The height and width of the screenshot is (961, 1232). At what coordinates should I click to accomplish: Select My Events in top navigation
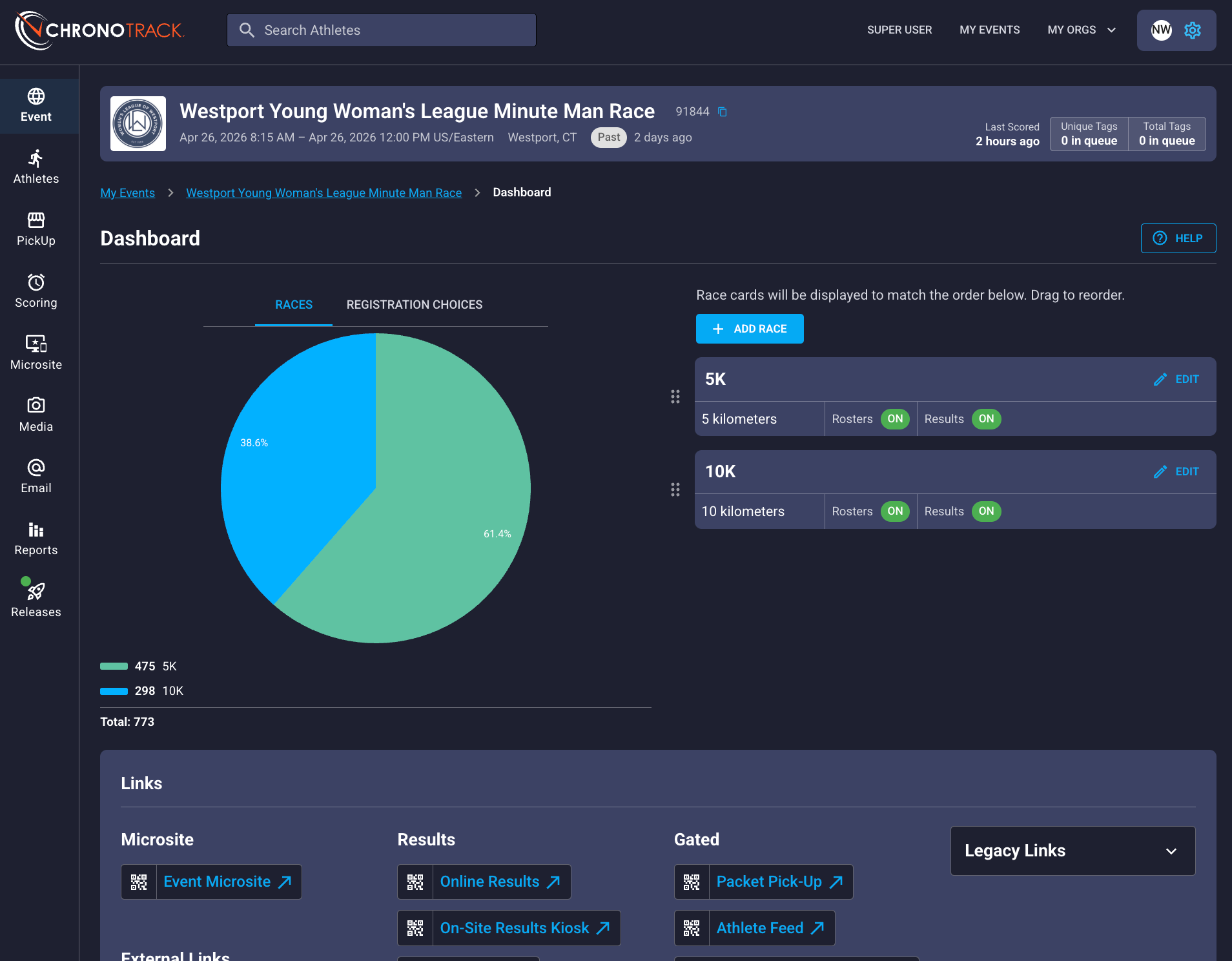coord(989,30)
